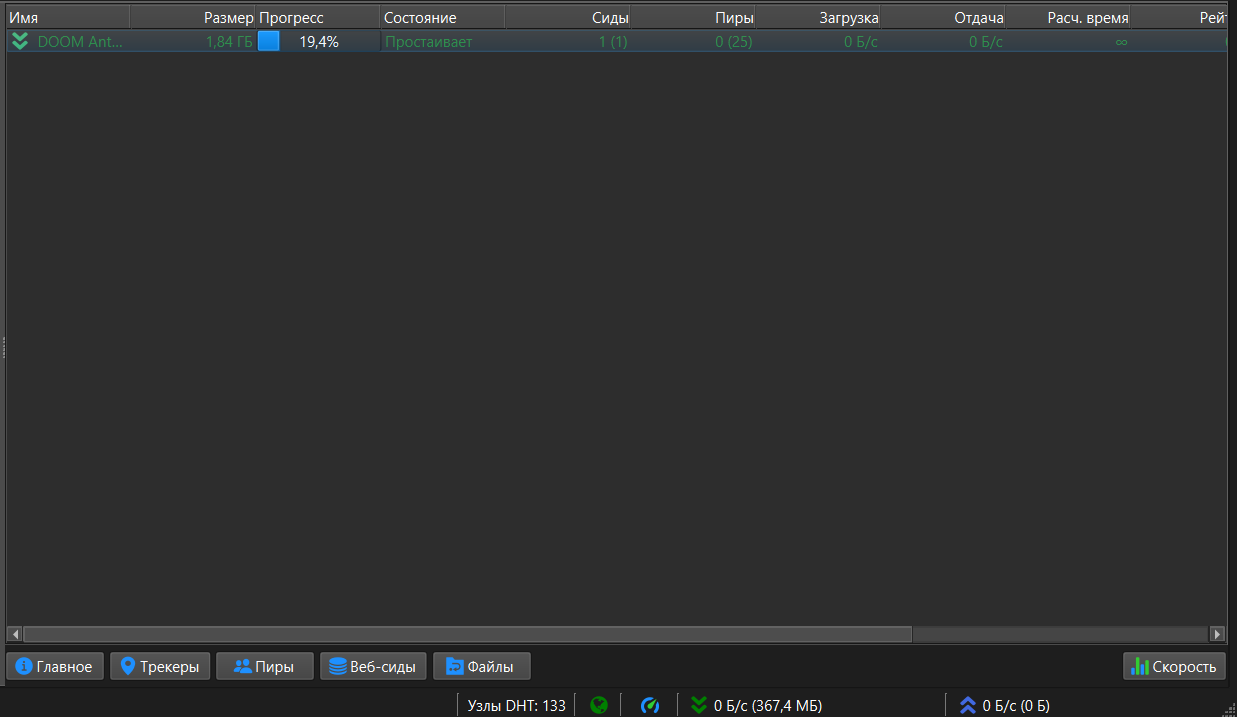Sort by the Отдача column header
This screenshot has width=1237, height=717.
[942, 18]
